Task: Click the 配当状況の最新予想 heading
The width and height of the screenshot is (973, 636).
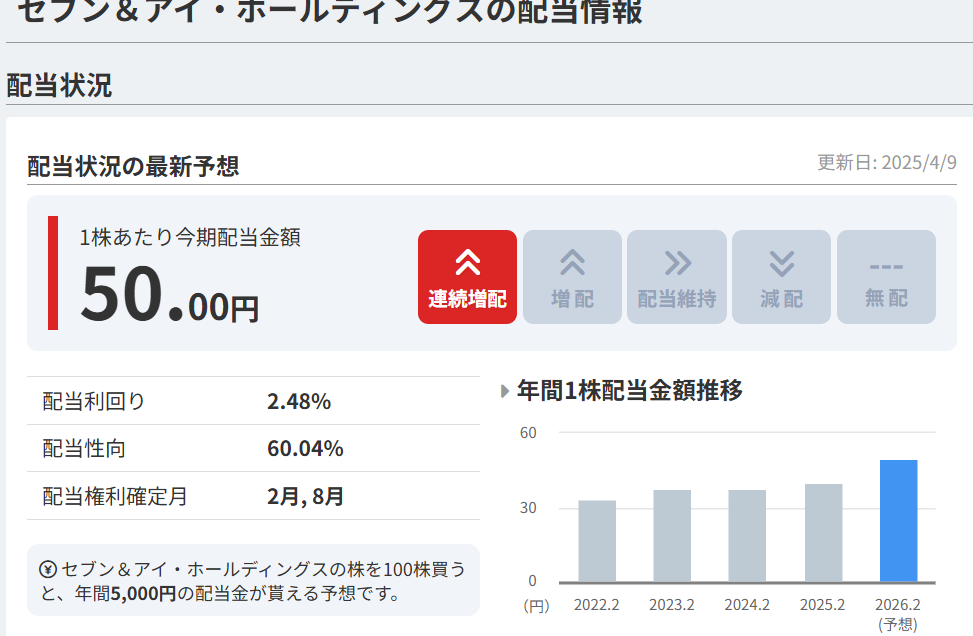Action: (133, 166)
